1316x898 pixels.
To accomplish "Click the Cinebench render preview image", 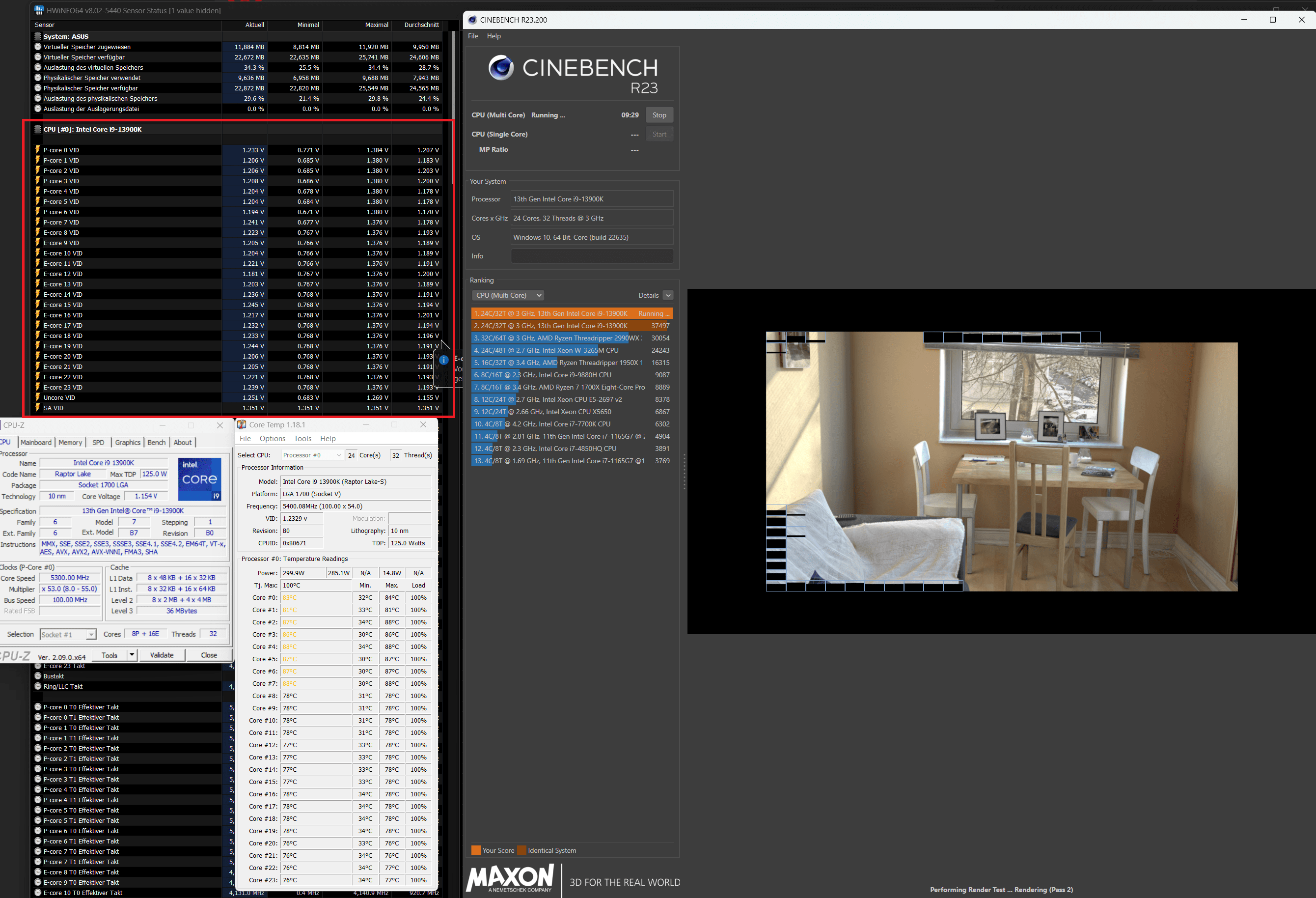I will pyautogui.click(x=1001, y=461).
